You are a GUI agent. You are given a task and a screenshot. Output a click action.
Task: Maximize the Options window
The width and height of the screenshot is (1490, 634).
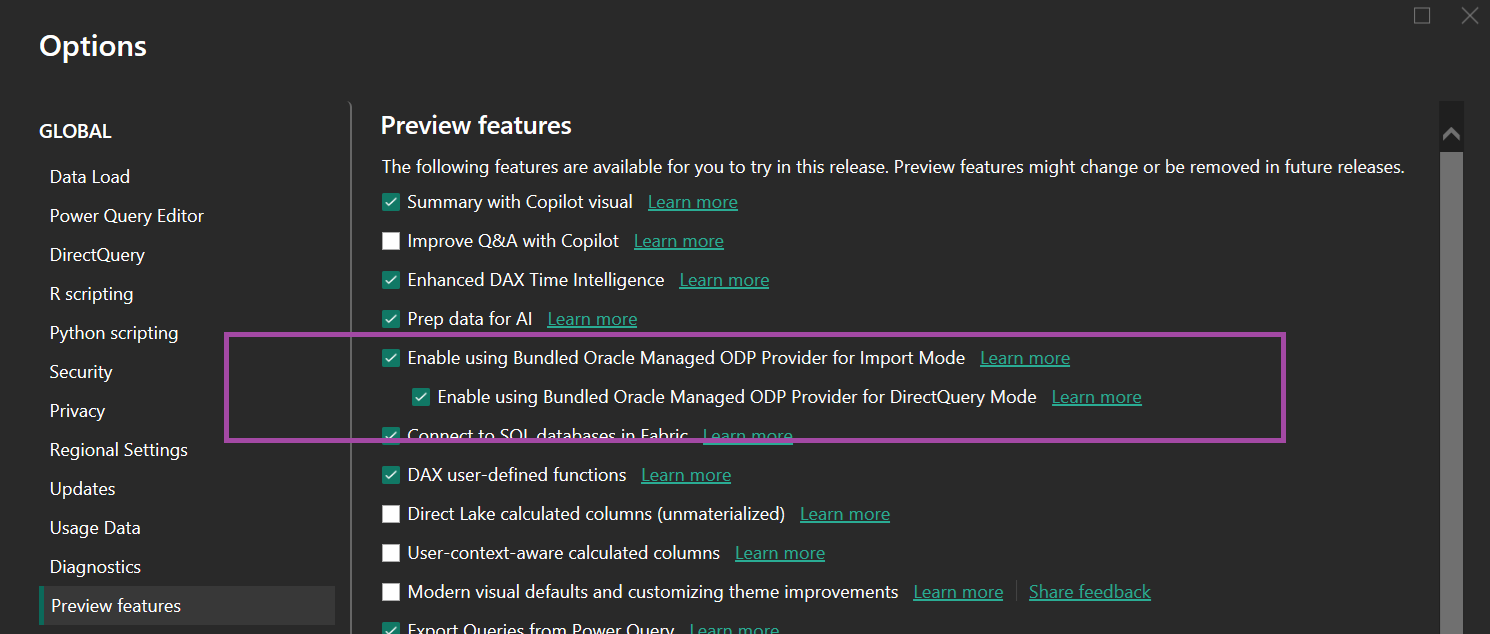pos(1422,16)
